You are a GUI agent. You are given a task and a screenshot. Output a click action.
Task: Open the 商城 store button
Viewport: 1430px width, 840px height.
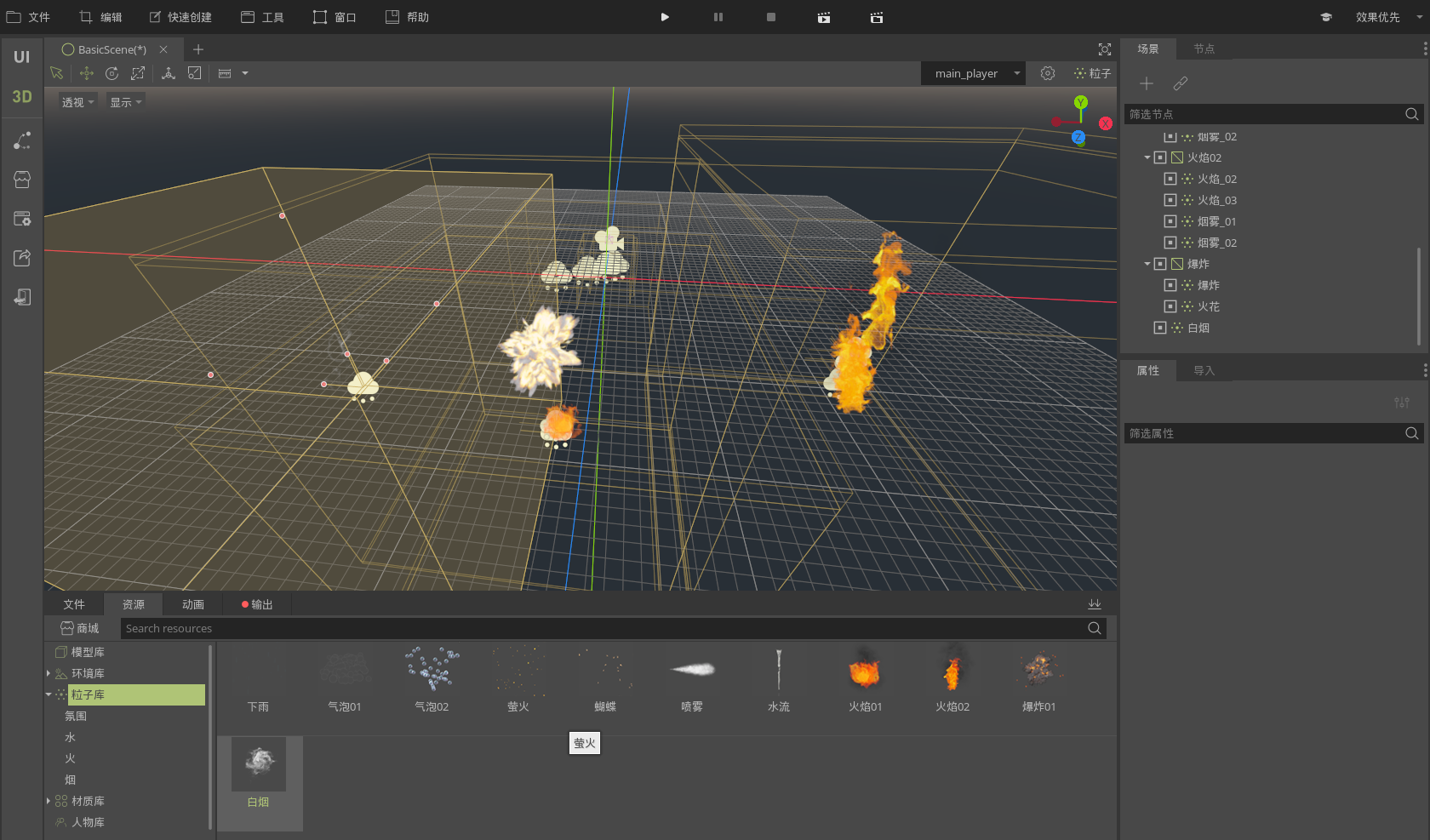pos(80,628)
